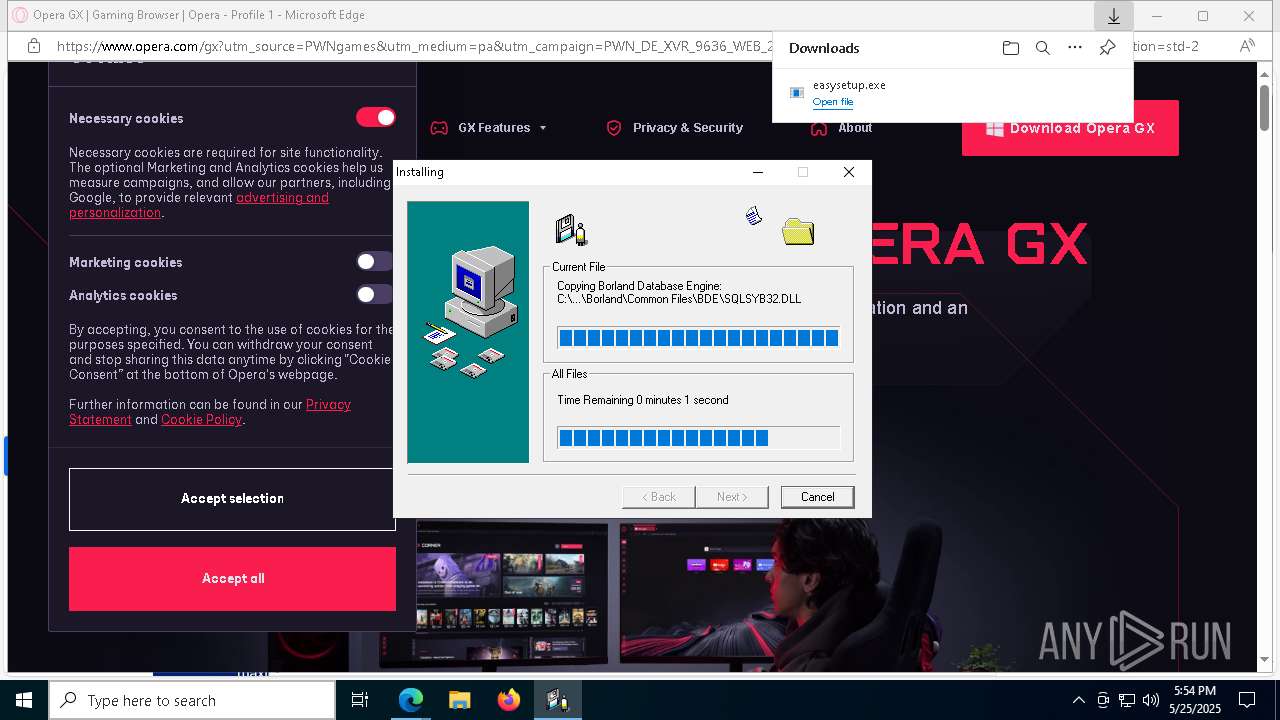
Task: Close the Installing dialog
Action: [x=849, y=172]
